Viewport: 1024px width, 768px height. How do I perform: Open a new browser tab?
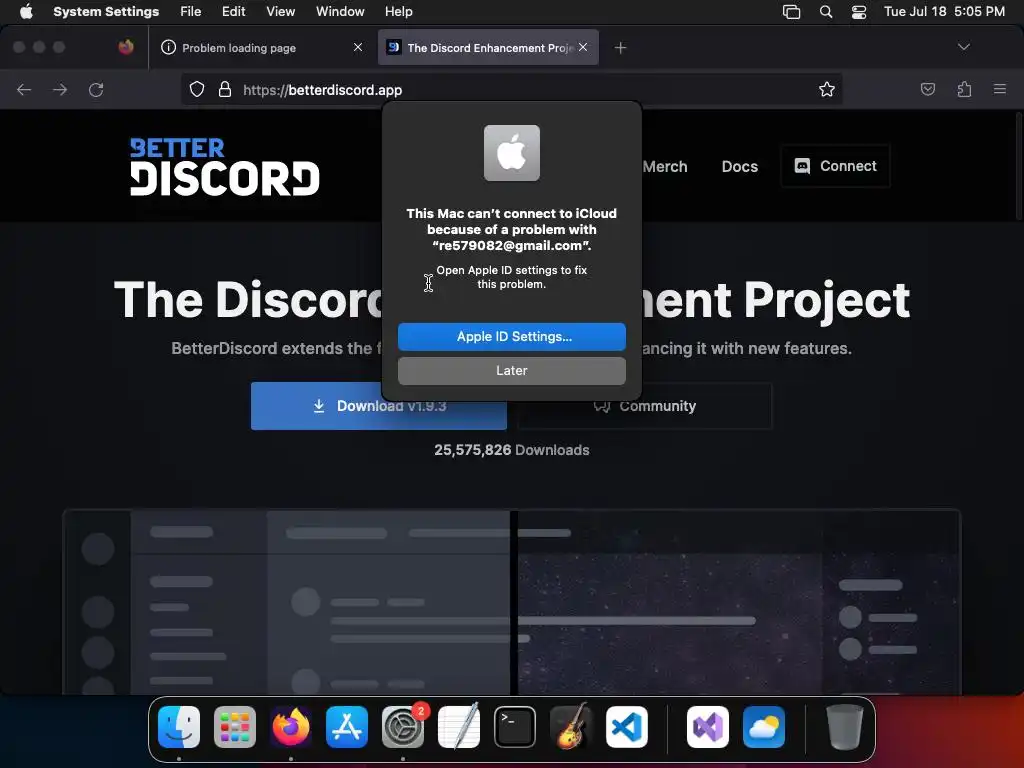coord(620,48)
